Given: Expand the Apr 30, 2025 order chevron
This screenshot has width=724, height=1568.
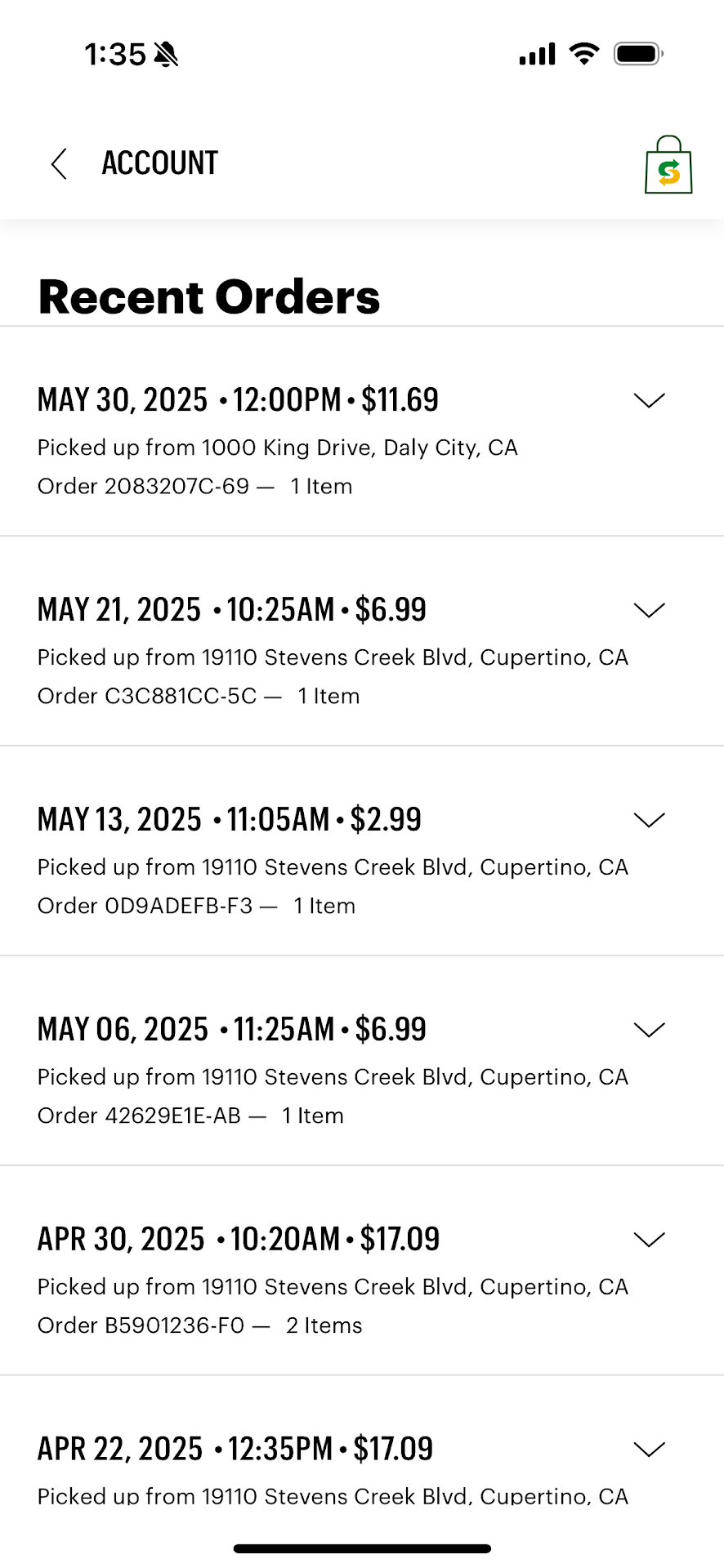Looking at the screenshot, I should point(649,1240).
